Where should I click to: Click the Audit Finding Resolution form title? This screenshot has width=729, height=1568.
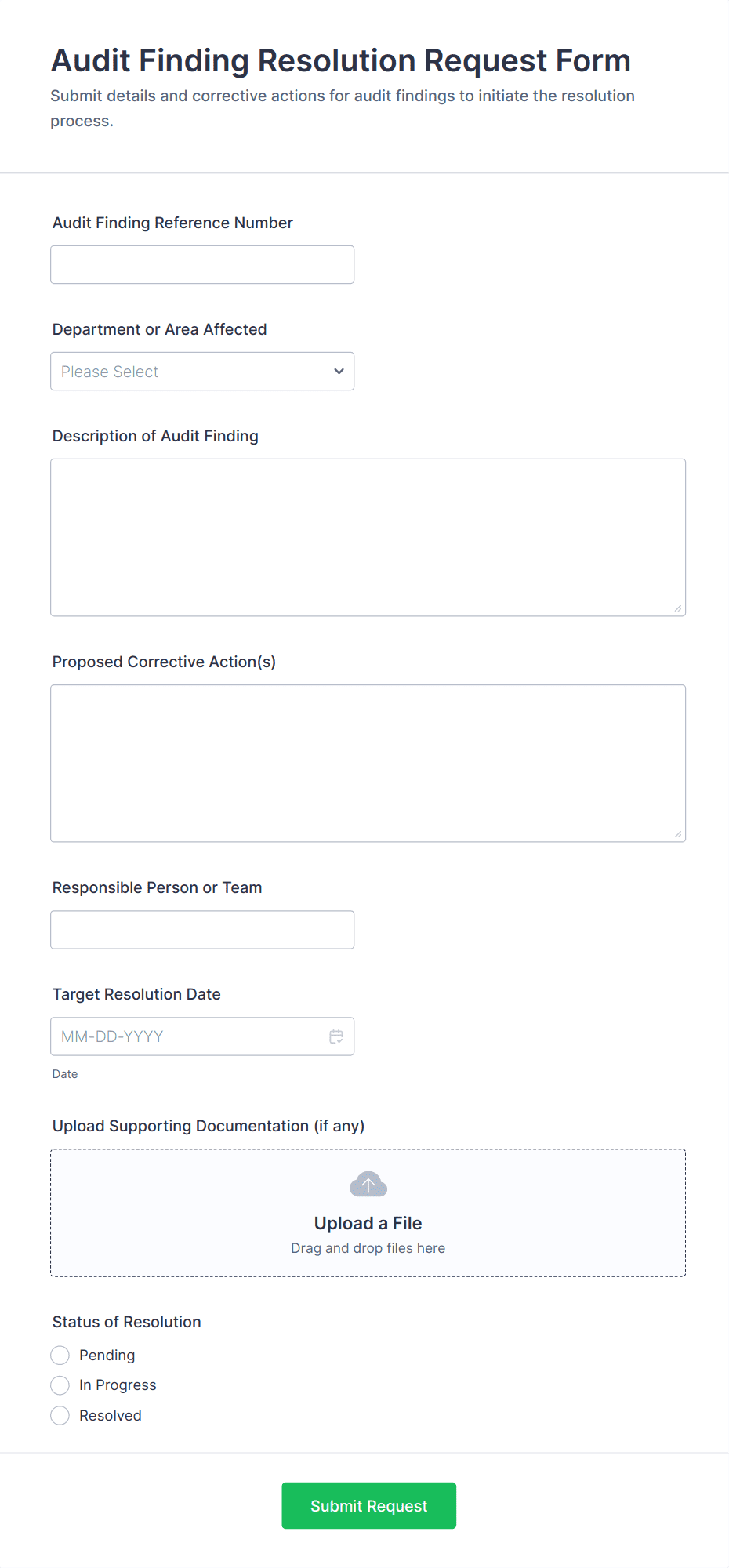tap(341, 61)
